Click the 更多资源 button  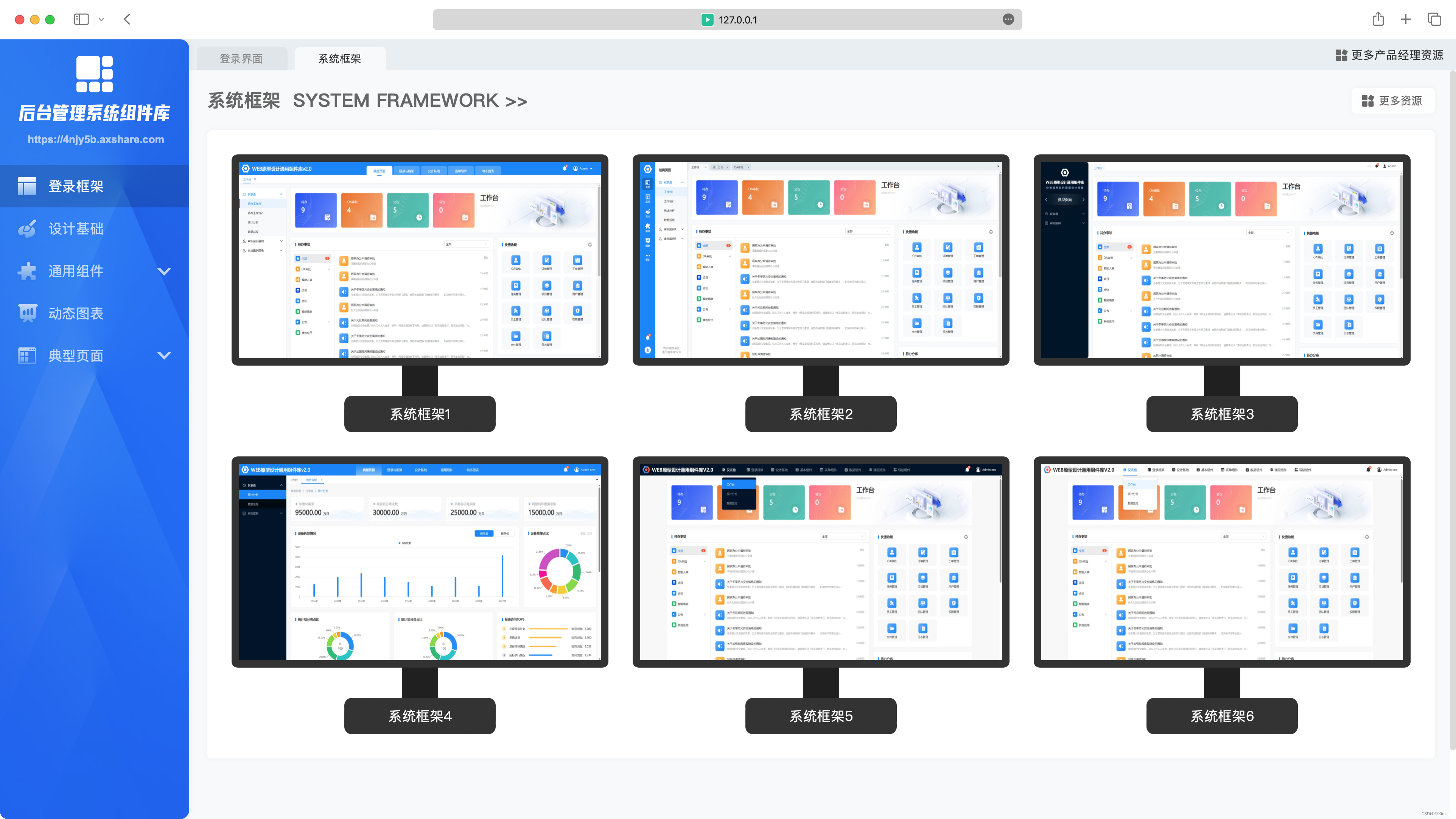click(x=1393, y=101)
